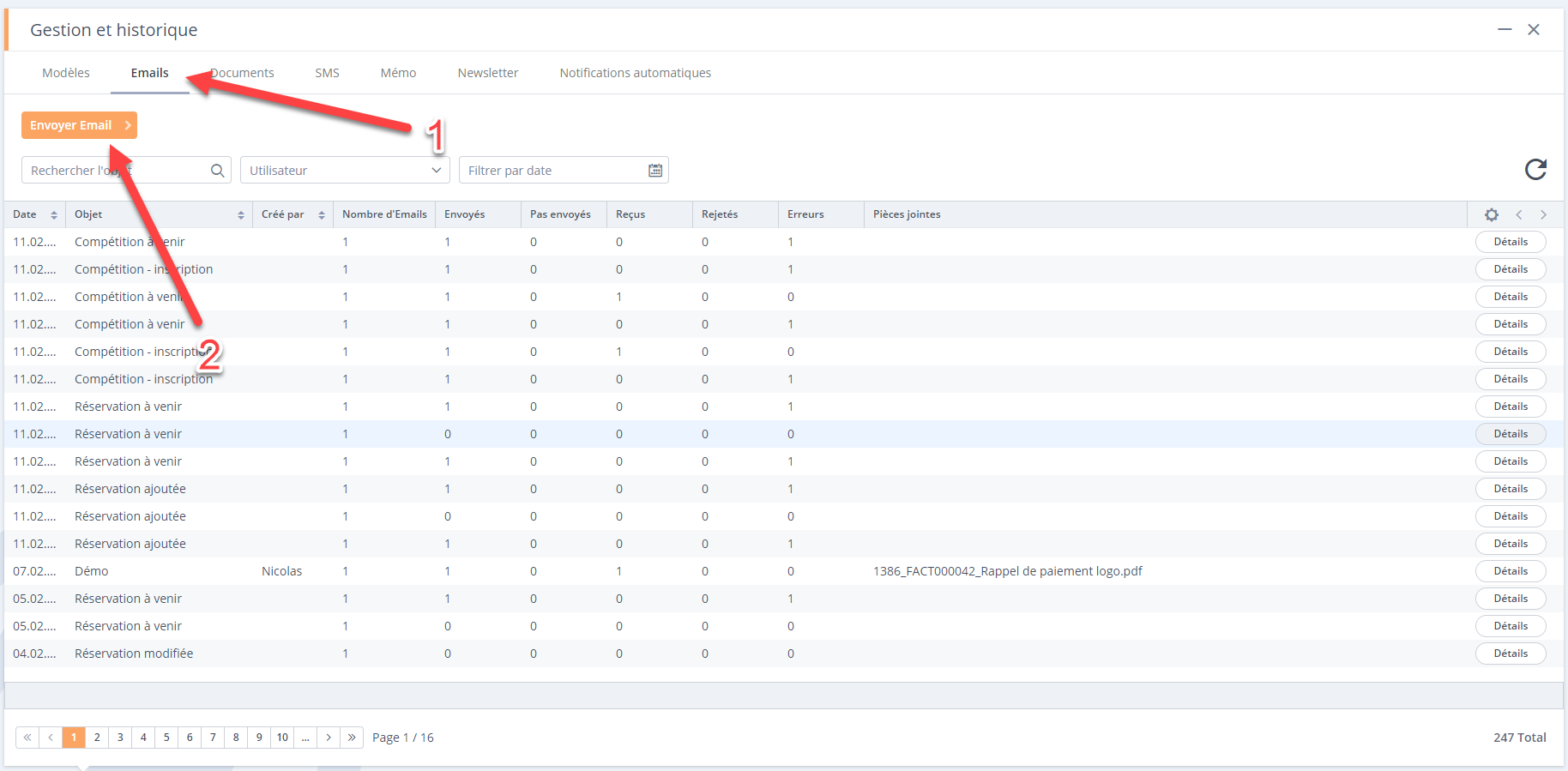1568x771 pixels.
Task: Open Détails for highlighted Réservation à venir row
Action: pos(1511,434)
